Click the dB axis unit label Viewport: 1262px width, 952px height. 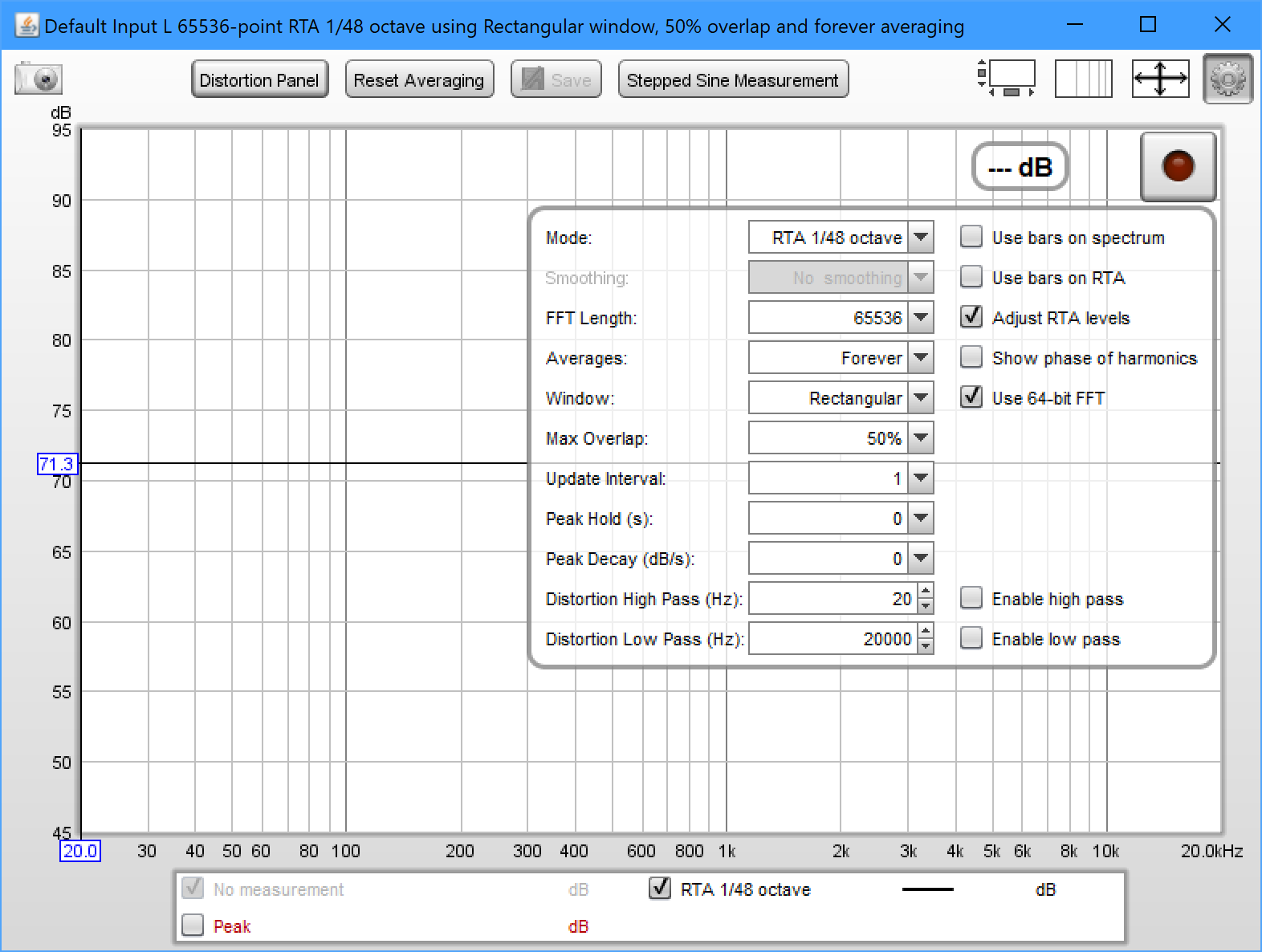[x=61, y=113]
